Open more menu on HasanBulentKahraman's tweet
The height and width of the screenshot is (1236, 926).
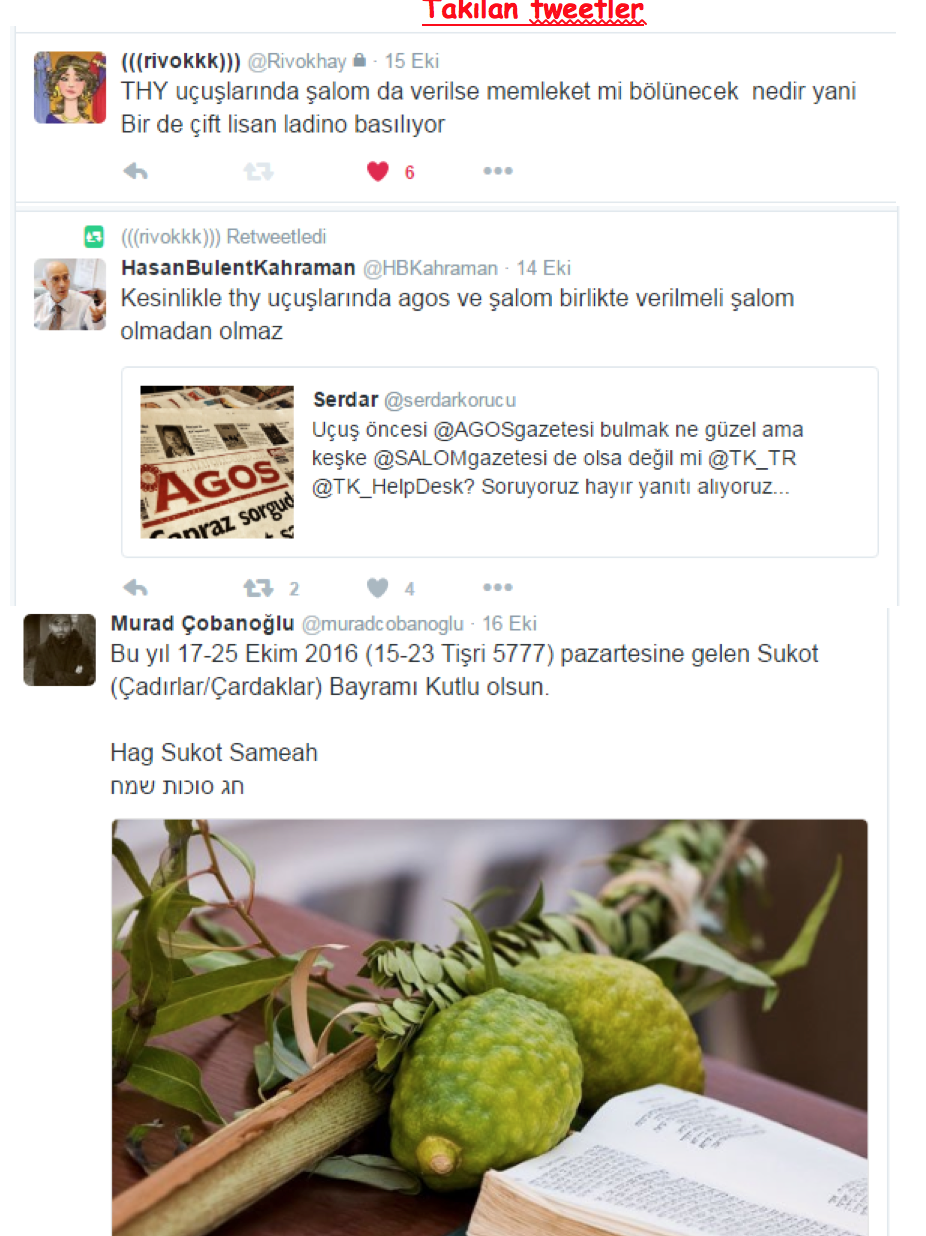(497, 587)
